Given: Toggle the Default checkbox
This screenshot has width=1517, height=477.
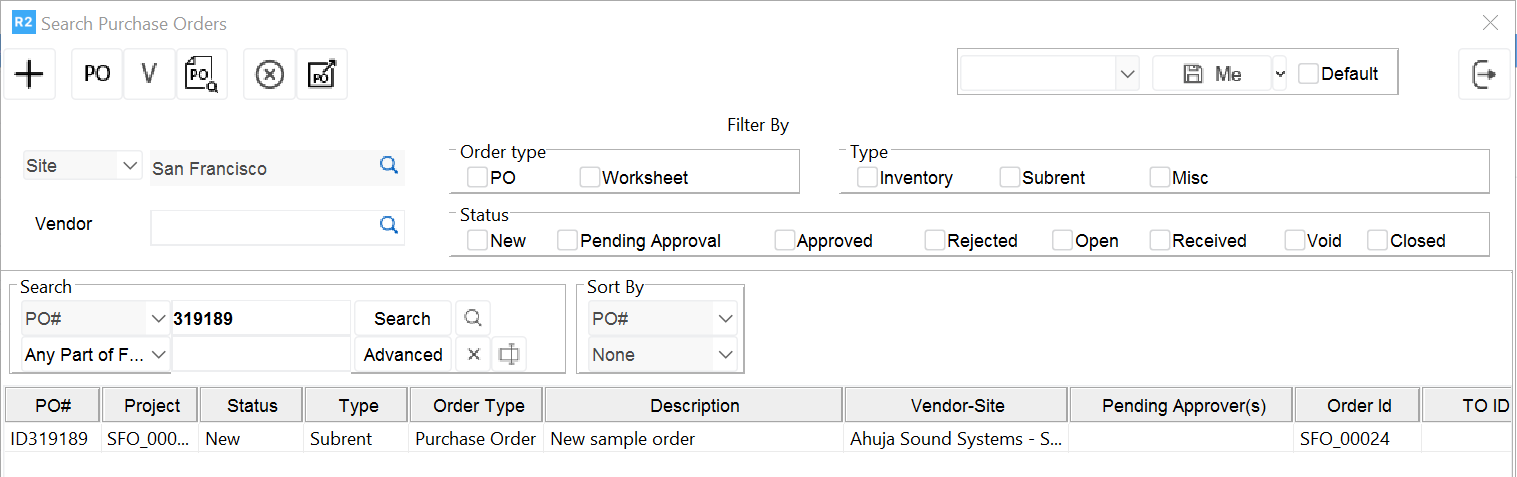Looking at the screenshot, I should coord(1308,74).
